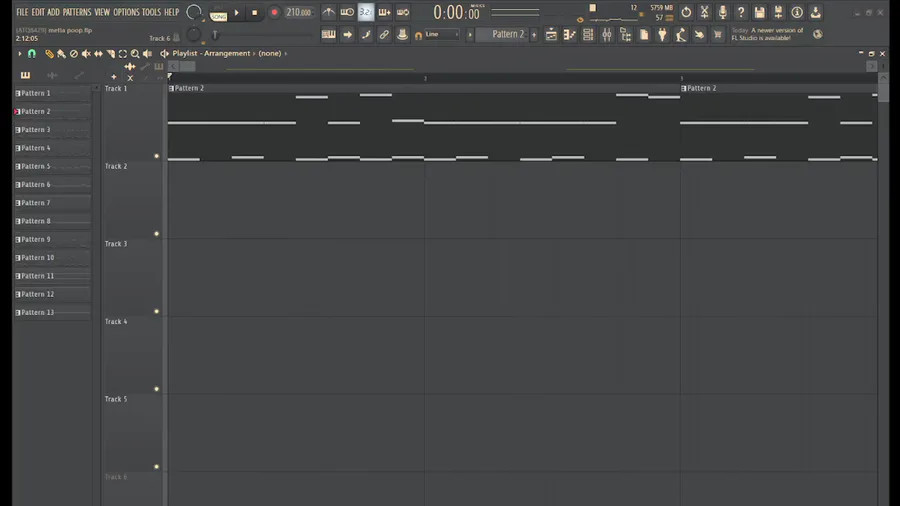
Task: Open the shopping cart store icon
Action: (x=717, y=35)
